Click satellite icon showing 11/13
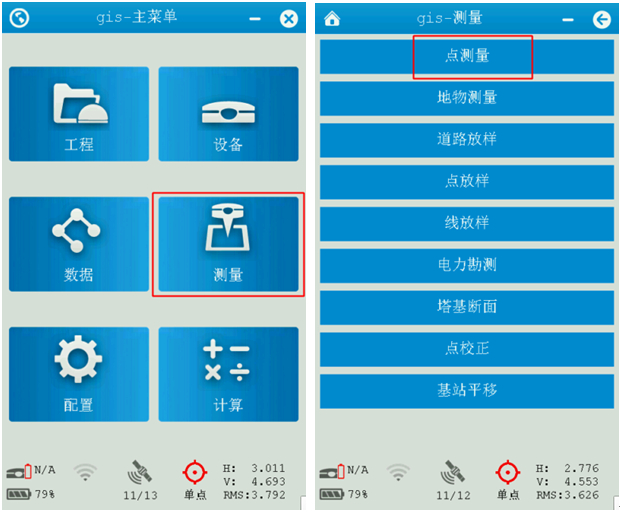This screenshot has width=620, height=512. pos(140,472)
